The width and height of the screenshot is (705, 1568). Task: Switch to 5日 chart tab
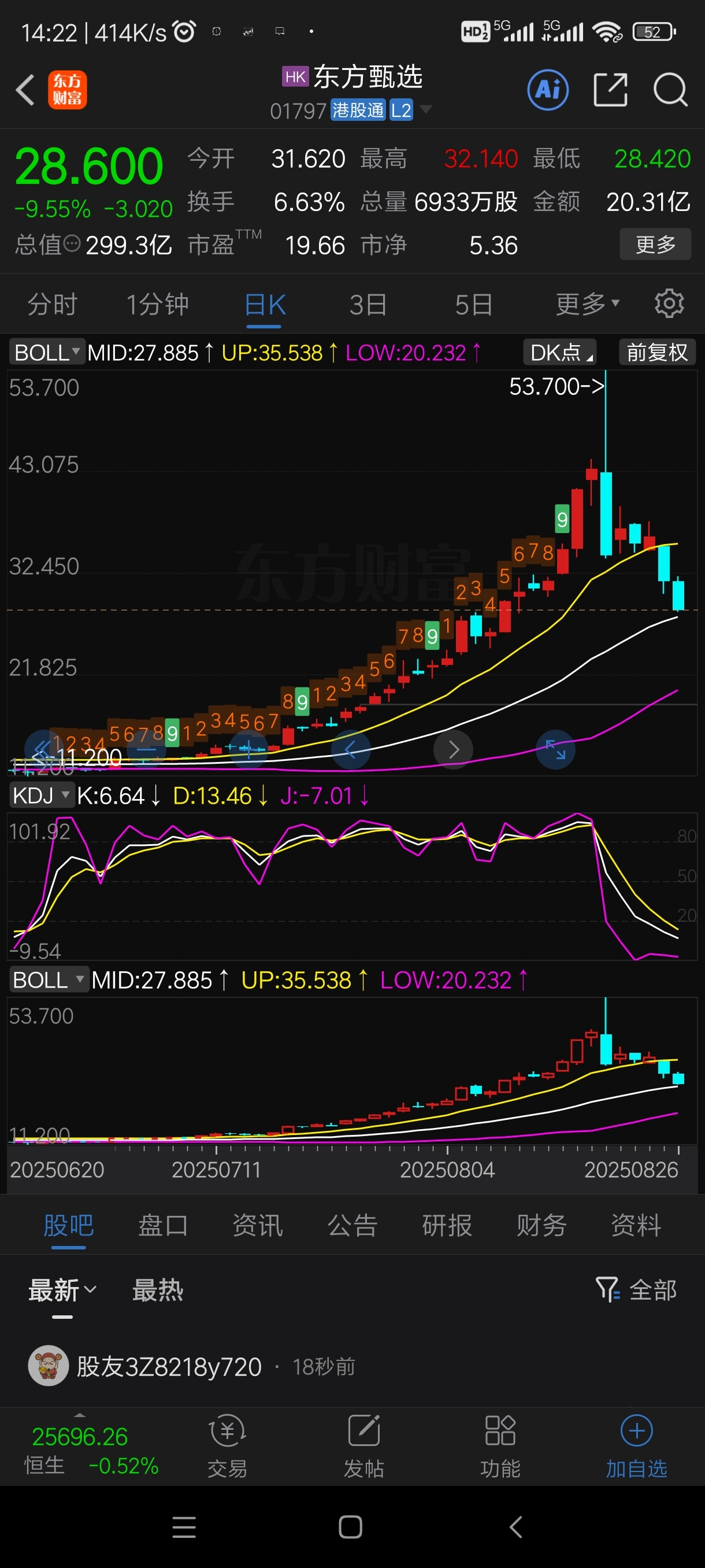point(474,304)
